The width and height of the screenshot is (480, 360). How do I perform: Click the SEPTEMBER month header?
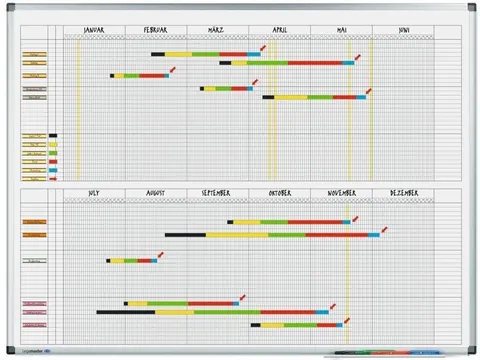pyautogui.click(x=216, y=193)
